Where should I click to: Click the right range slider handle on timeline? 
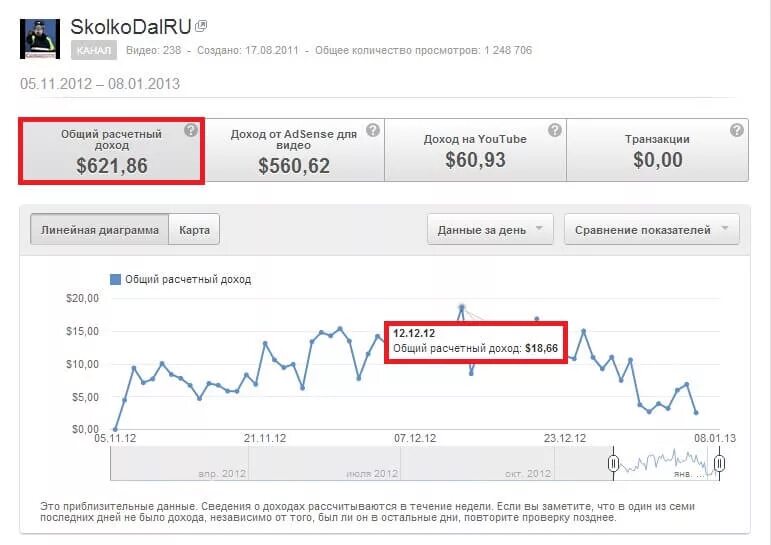click(x=719, y=463)
